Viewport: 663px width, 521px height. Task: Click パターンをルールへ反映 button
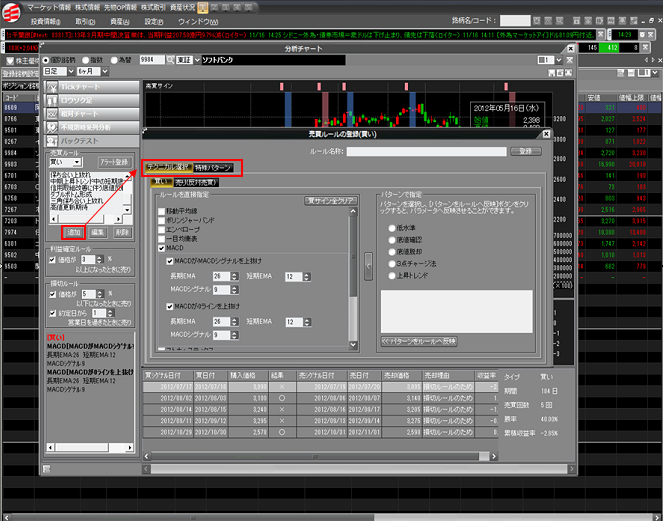(419, 341)
